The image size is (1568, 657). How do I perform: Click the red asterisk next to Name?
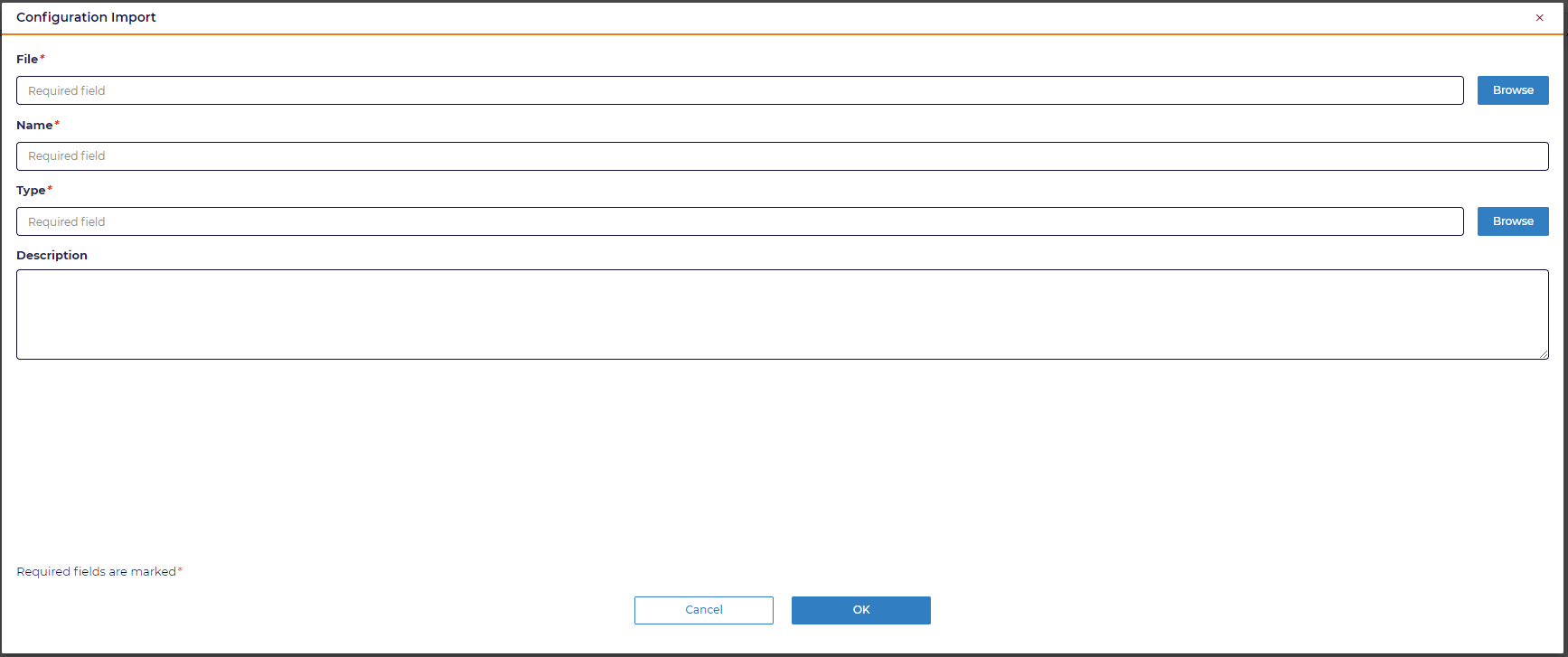(x=57, y=124)
